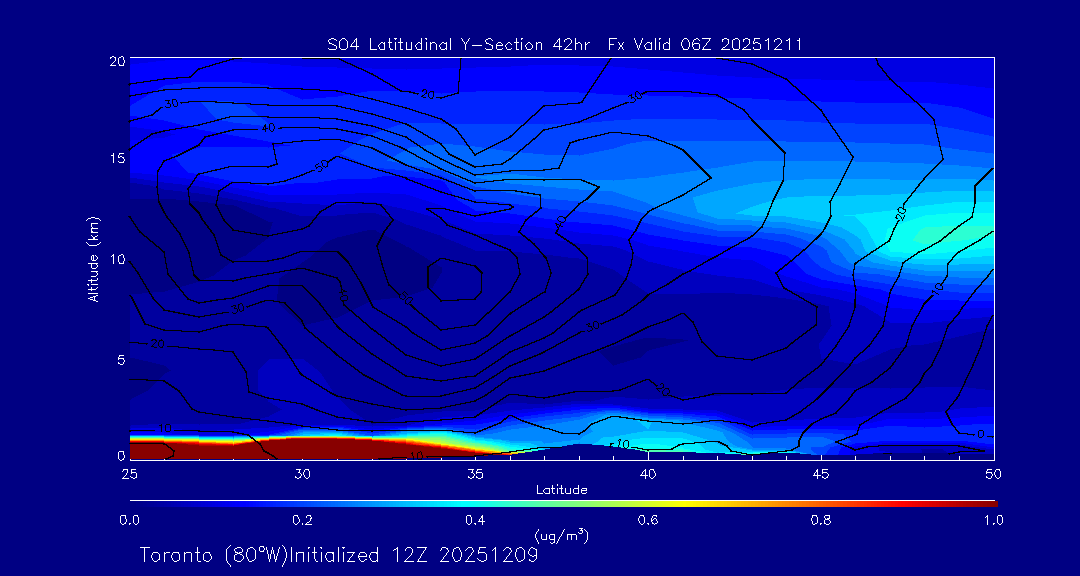Click the '(ug/m³)' units label
Image resolution: width=1080 pixels, height=576 pixels.
(x=561, y=535)
